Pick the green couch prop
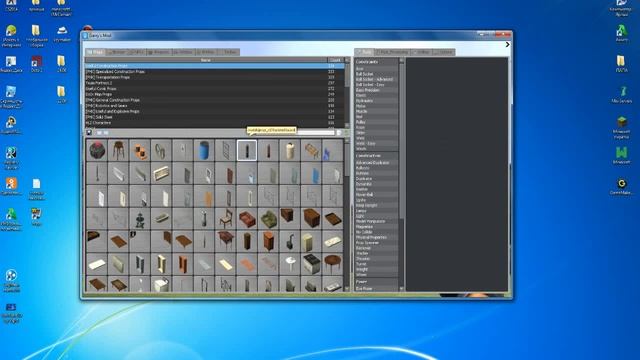640x360 pixels. coord(268,219)
